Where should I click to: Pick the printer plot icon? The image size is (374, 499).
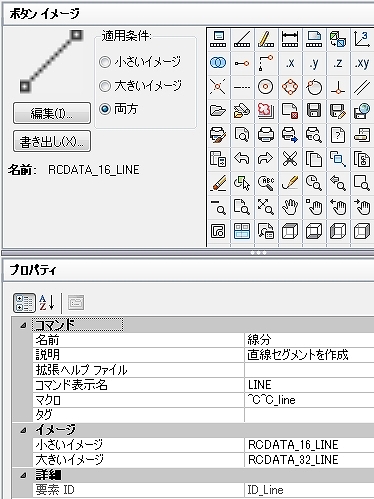(266, 135)
